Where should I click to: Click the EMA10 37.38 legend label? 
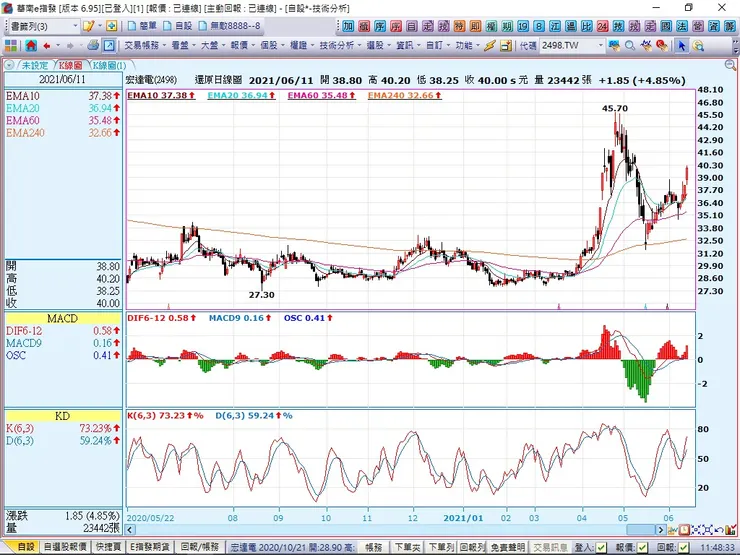tap(161, 95)
